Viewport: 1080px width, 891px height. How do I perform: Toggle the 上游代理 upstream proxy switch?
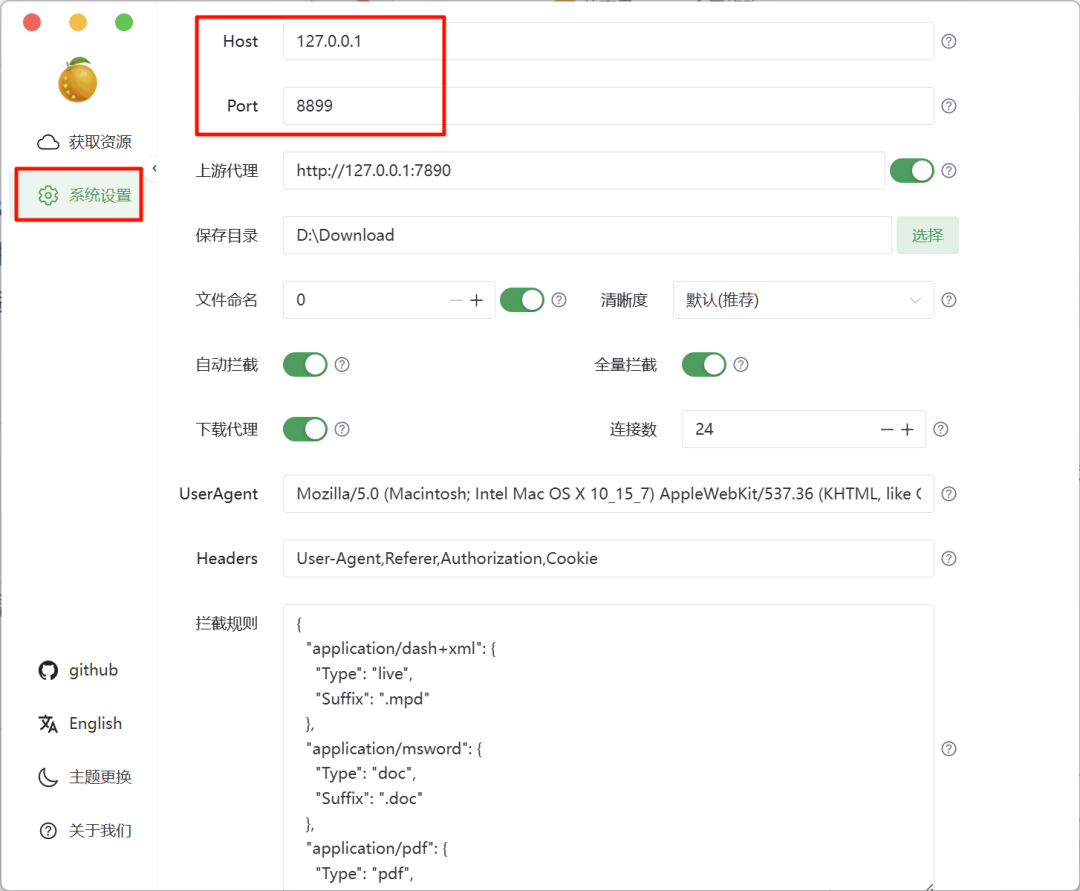point(911,171)
